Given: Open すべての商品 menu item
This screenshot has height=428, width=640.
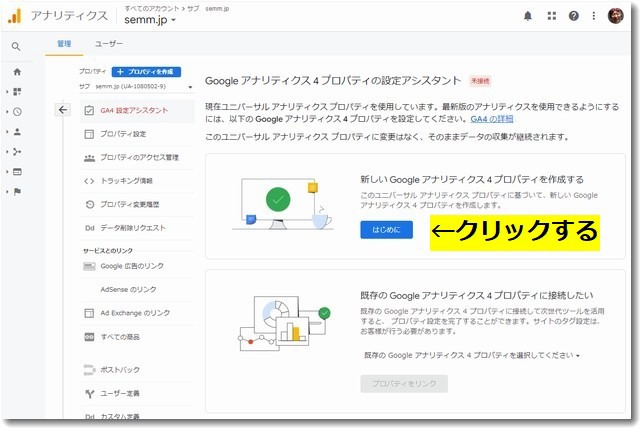Looking at the screenshot, I should click(137, 337).
